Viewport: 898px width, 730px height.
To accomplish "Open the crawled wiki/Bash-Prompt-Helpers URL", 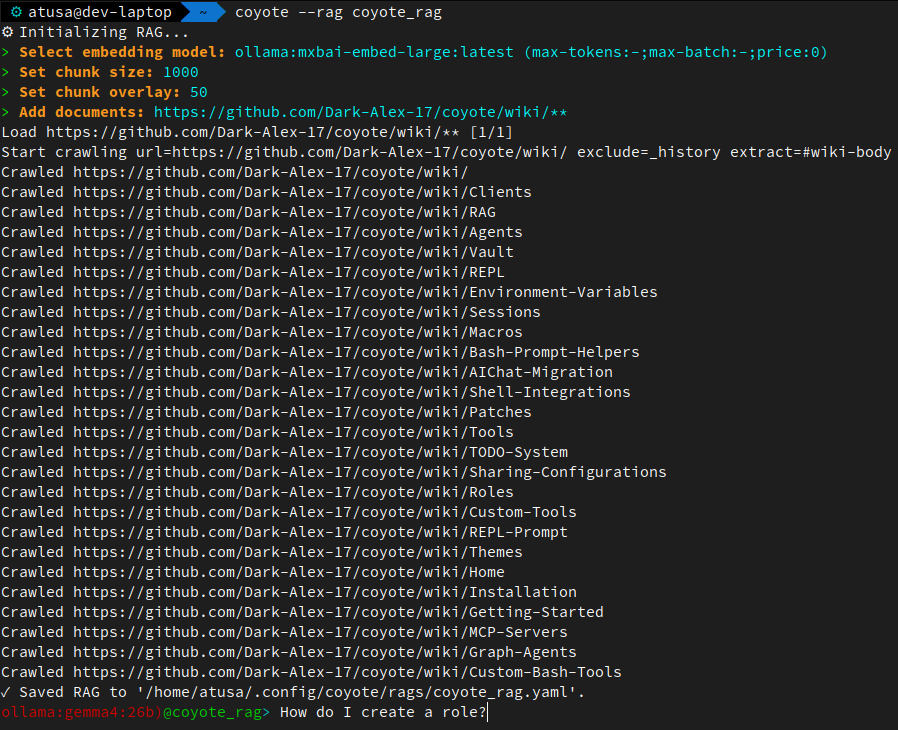I will (356, 352).
